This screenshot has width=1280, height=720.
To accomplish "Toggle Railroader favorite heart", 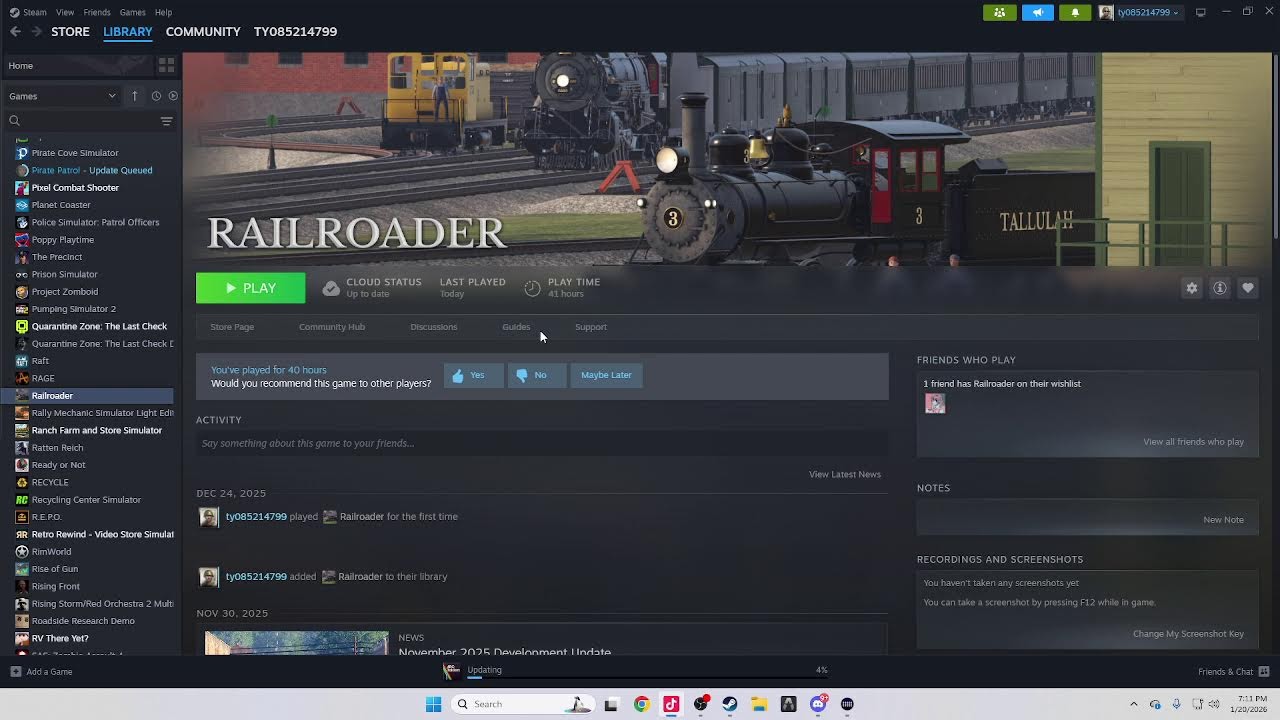I will [1247, 288].
